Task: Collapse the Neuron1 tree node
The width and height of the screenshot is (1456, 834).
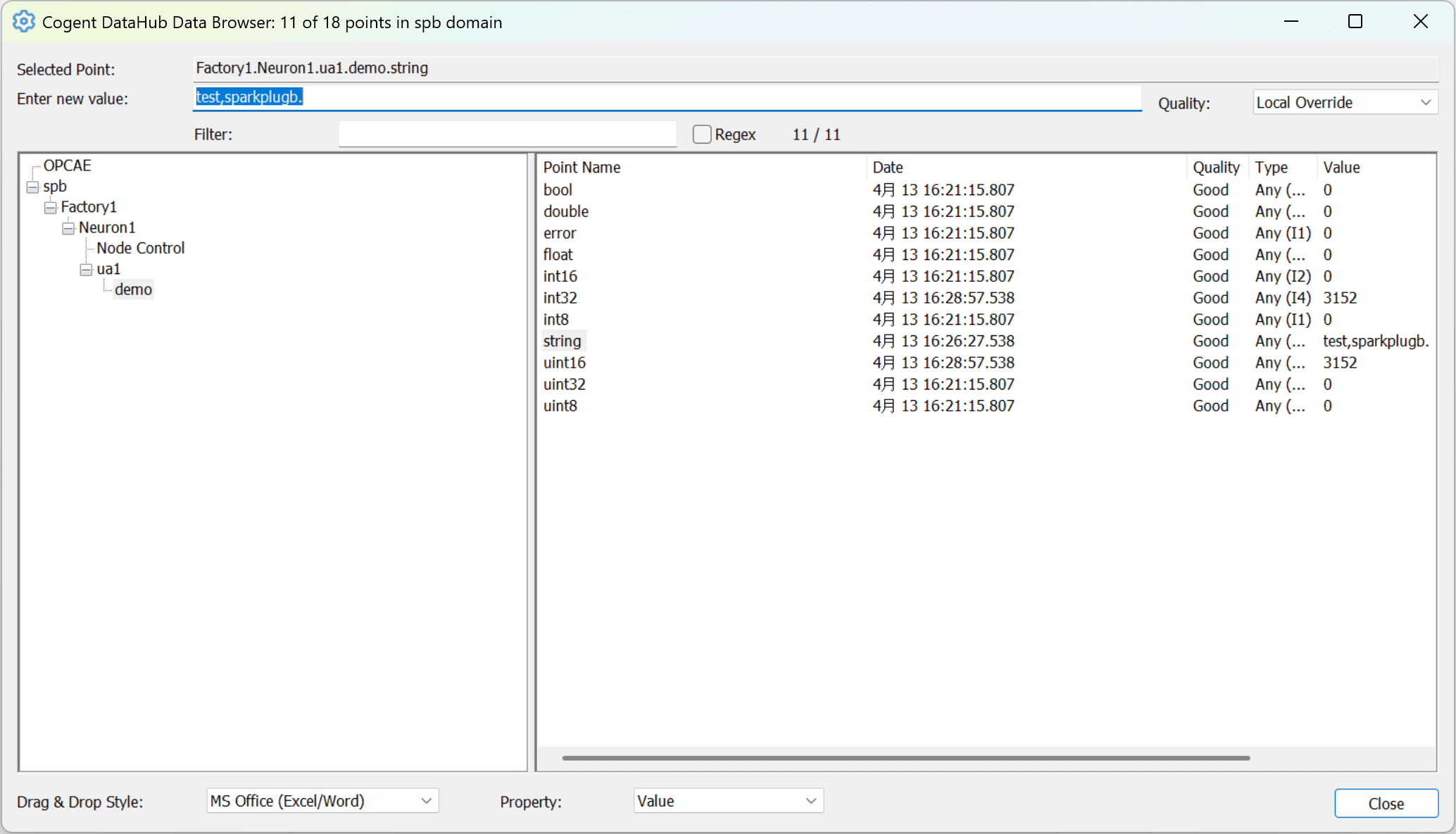Action: [68, 228]
